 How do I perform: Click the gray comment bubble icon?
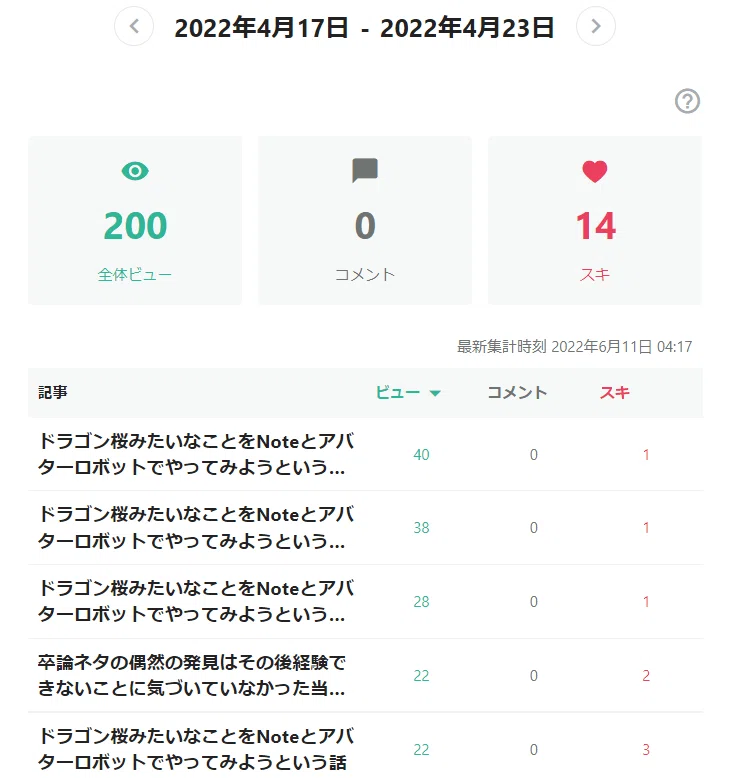pos(365,171)
